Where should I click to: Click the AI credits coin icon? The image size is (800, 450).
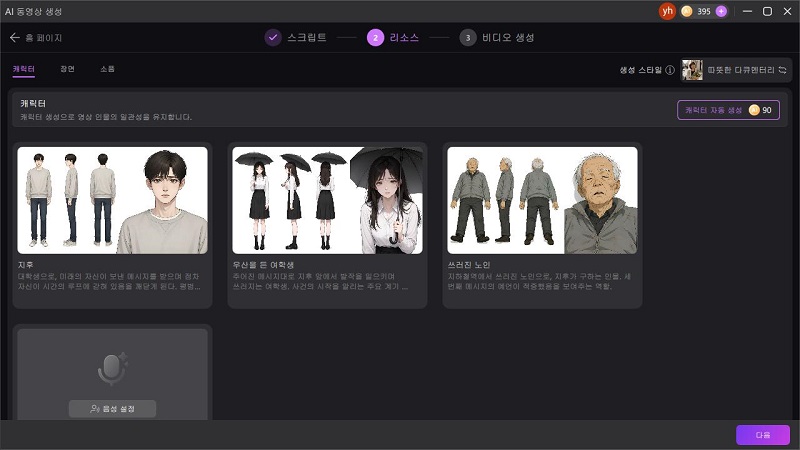[687, 11]
